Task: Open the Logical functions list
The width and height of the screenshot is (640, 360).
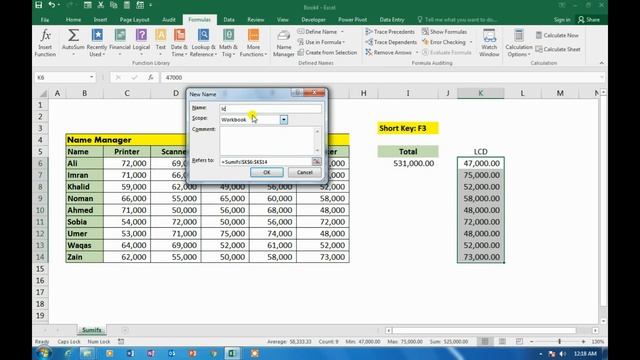Action: tap(141, 43)
